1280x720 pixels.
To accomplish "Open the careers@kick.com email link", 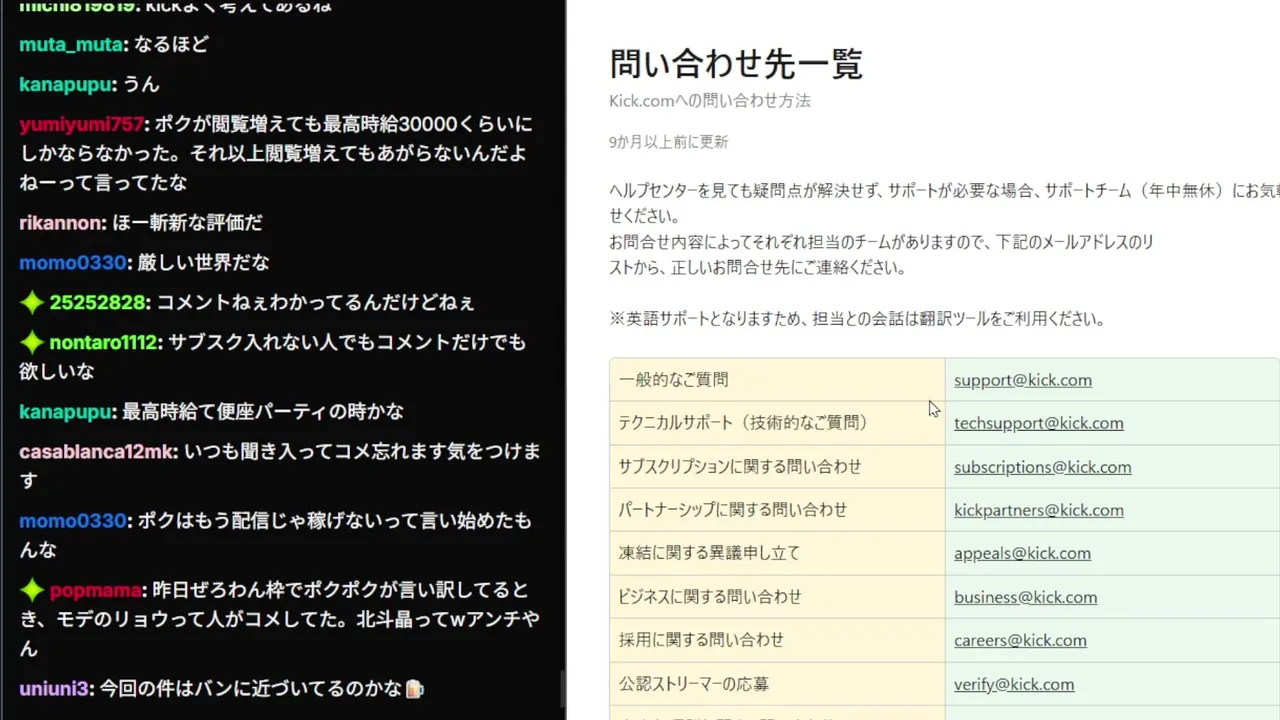I will 1020,640.
